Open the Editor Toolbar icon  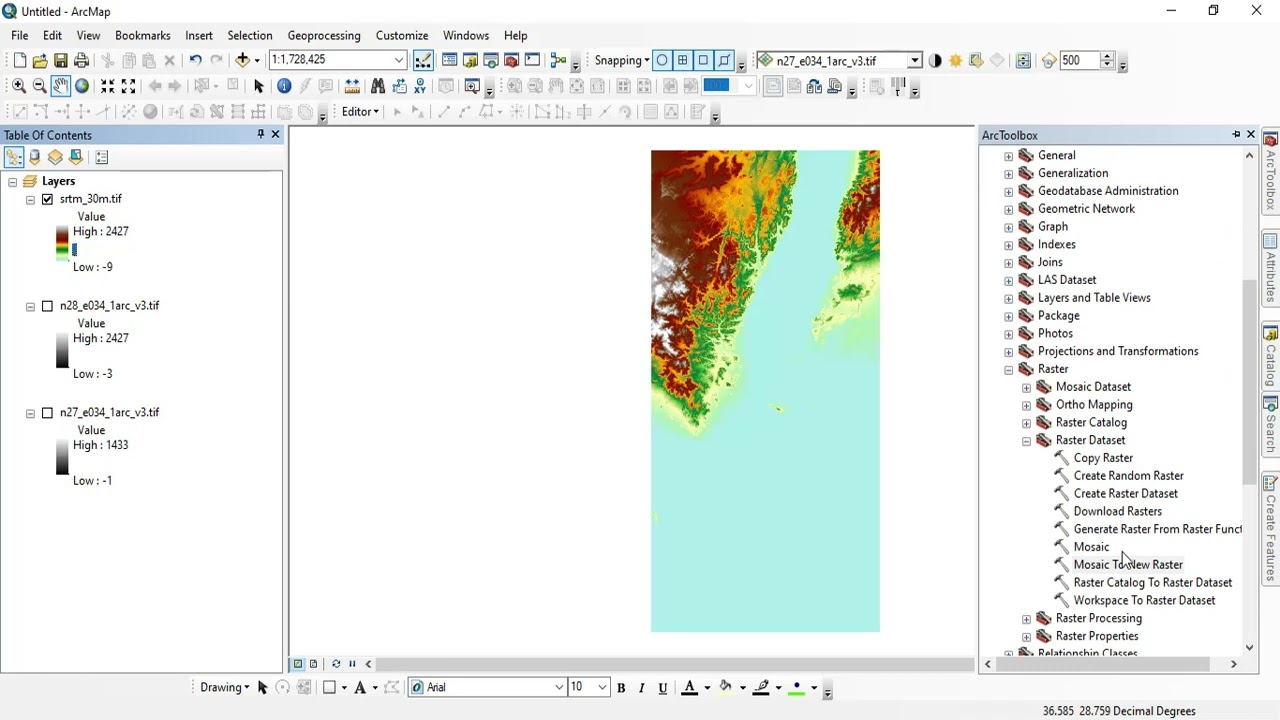(423, 61)
